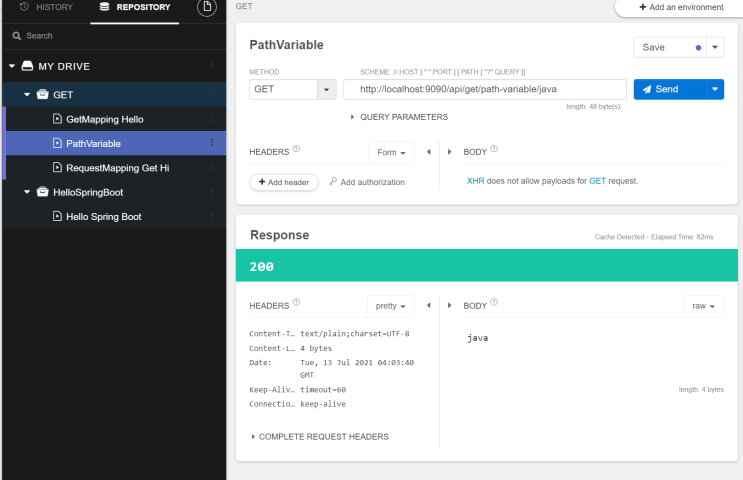Switch to the REPOSITORY tab

tap(135, 7)
